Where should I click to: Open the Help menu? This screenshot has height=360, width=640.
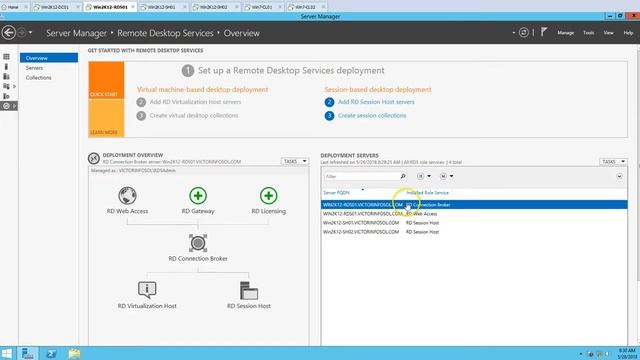tap(628, 33)
